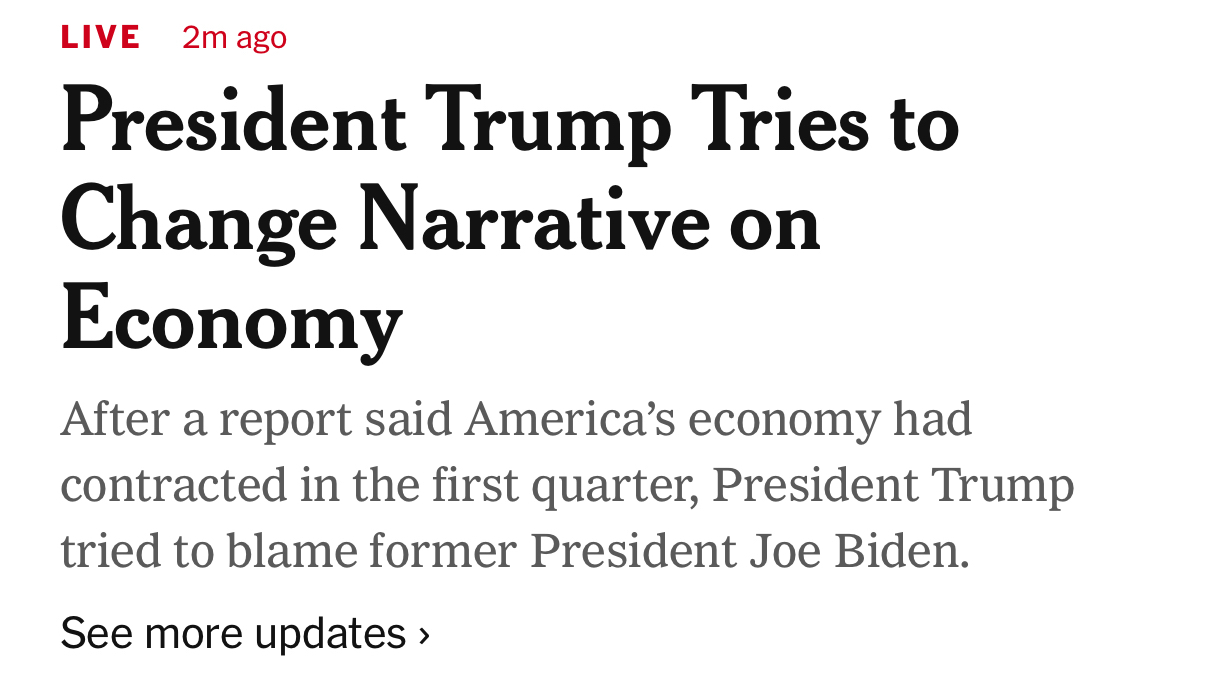Click the word "contracted" in the summary
Image resolution: width=1206 pixels, height=684 pixels.
tap(171, 486)
